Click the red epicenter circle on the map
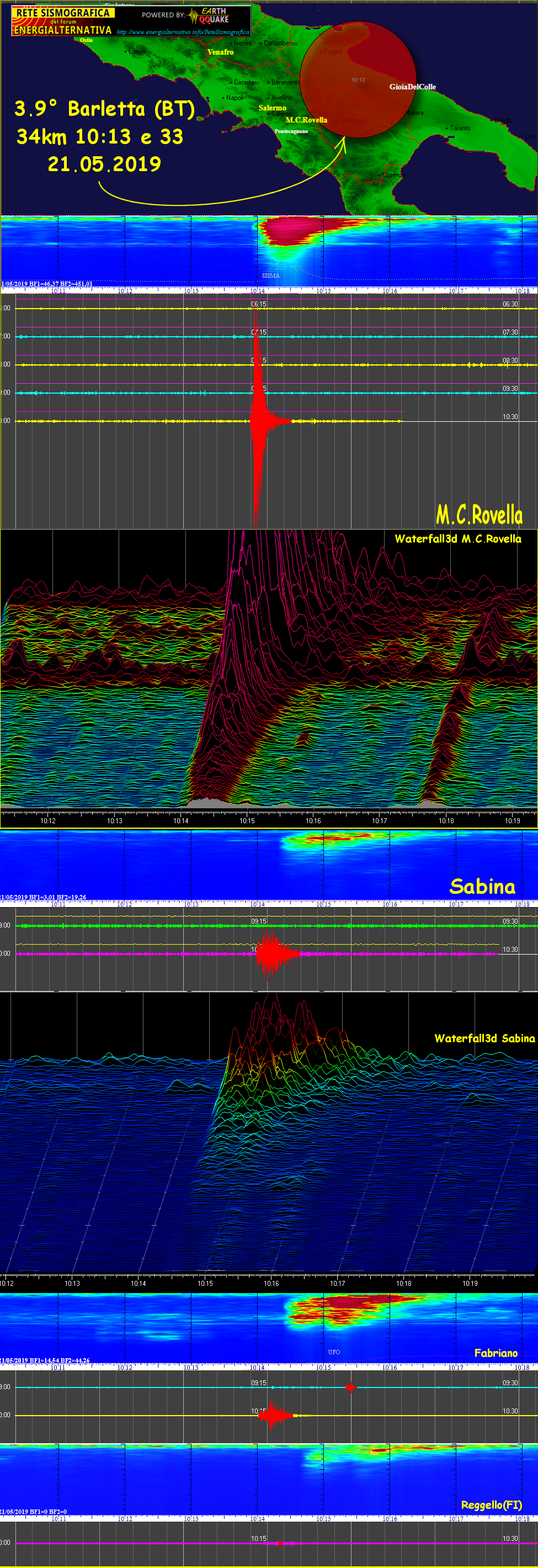The height and width of the screenshot is (1568, 538). pyautogui.click(x=359, y=80)
